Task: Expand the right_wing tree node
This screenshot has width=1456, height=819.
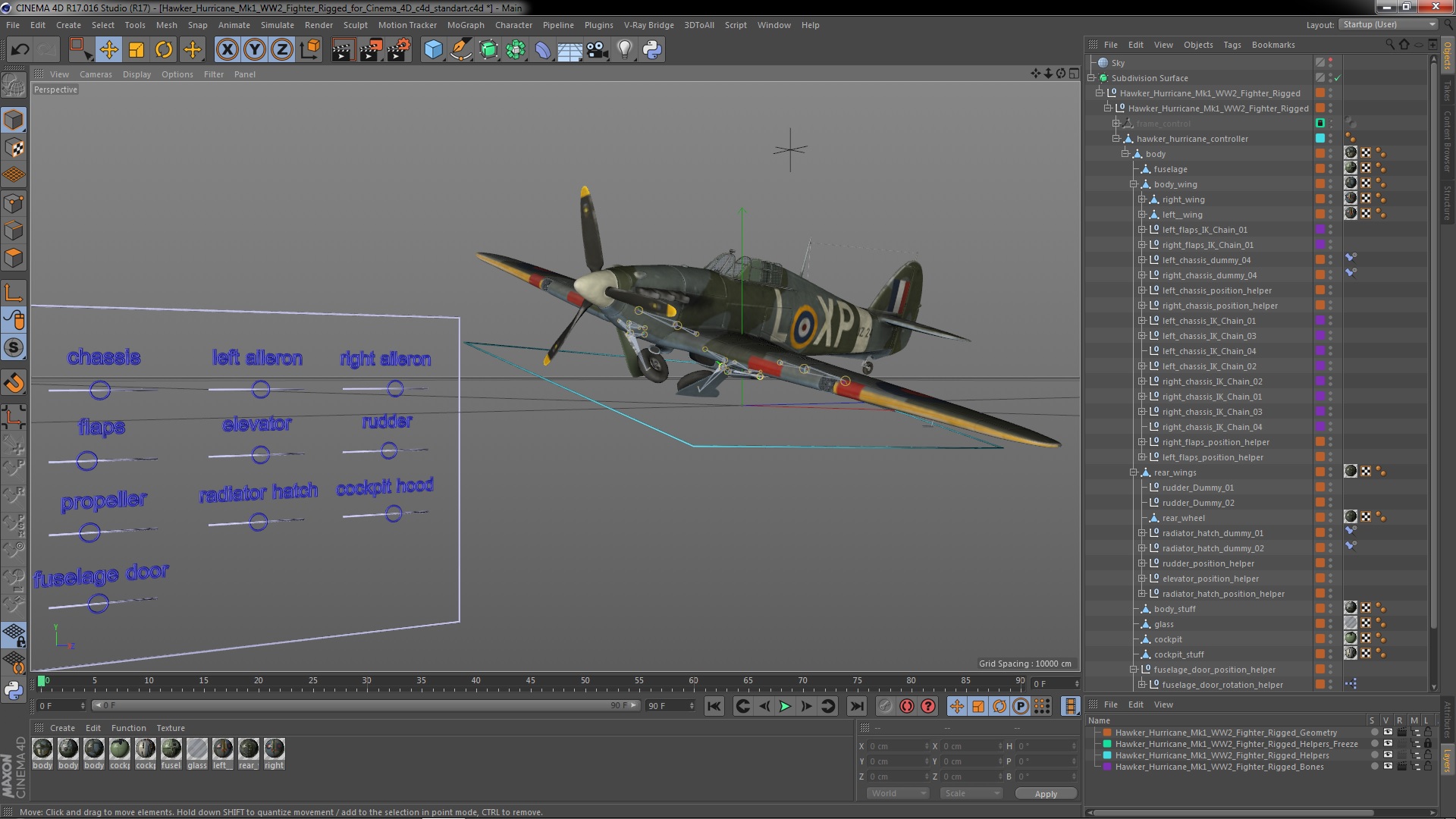Action: tap(1142, 199)
